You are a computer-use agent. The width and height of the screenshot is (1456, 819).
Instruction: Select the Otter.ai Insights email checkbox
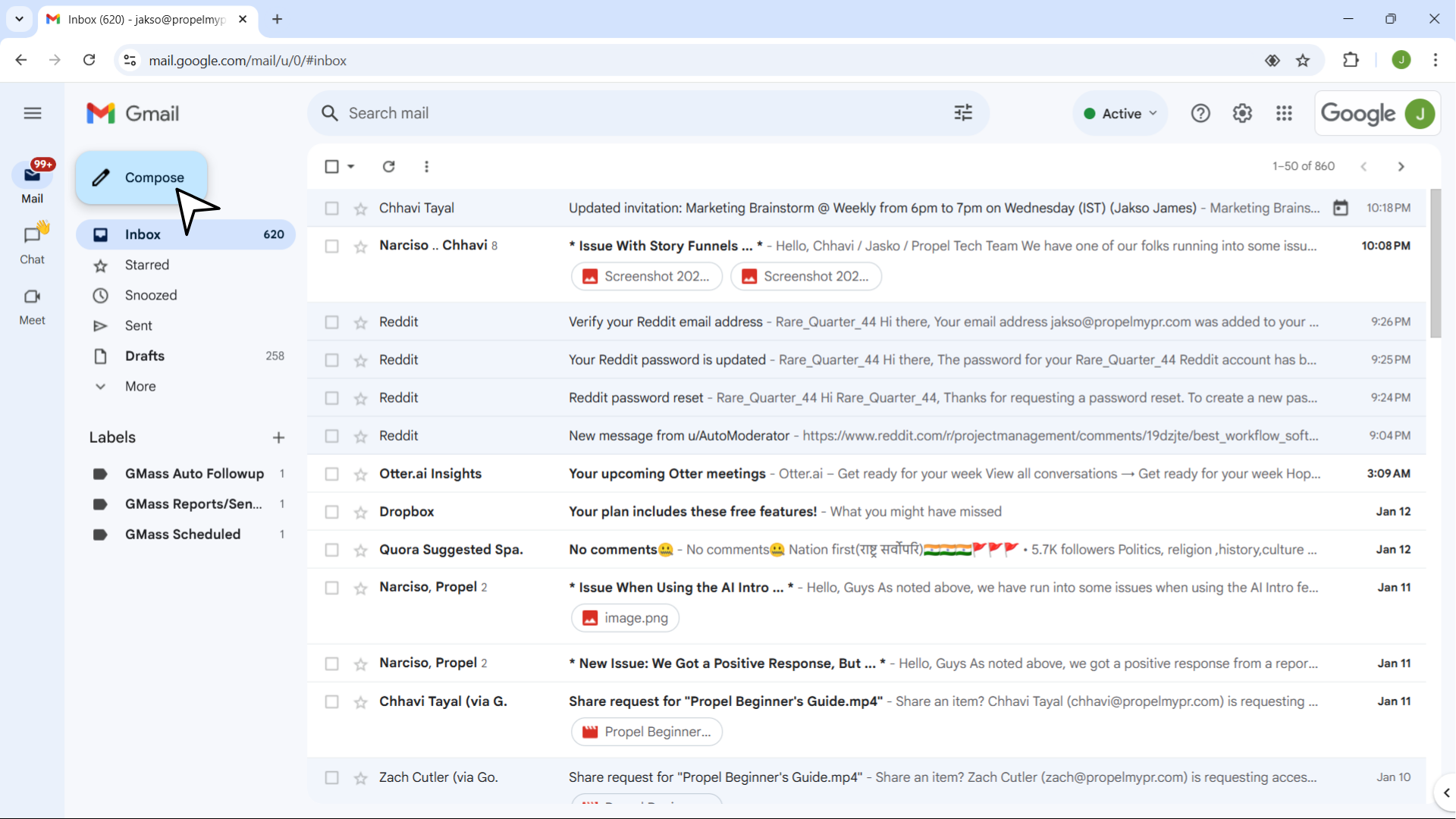[x=331, y=474]
